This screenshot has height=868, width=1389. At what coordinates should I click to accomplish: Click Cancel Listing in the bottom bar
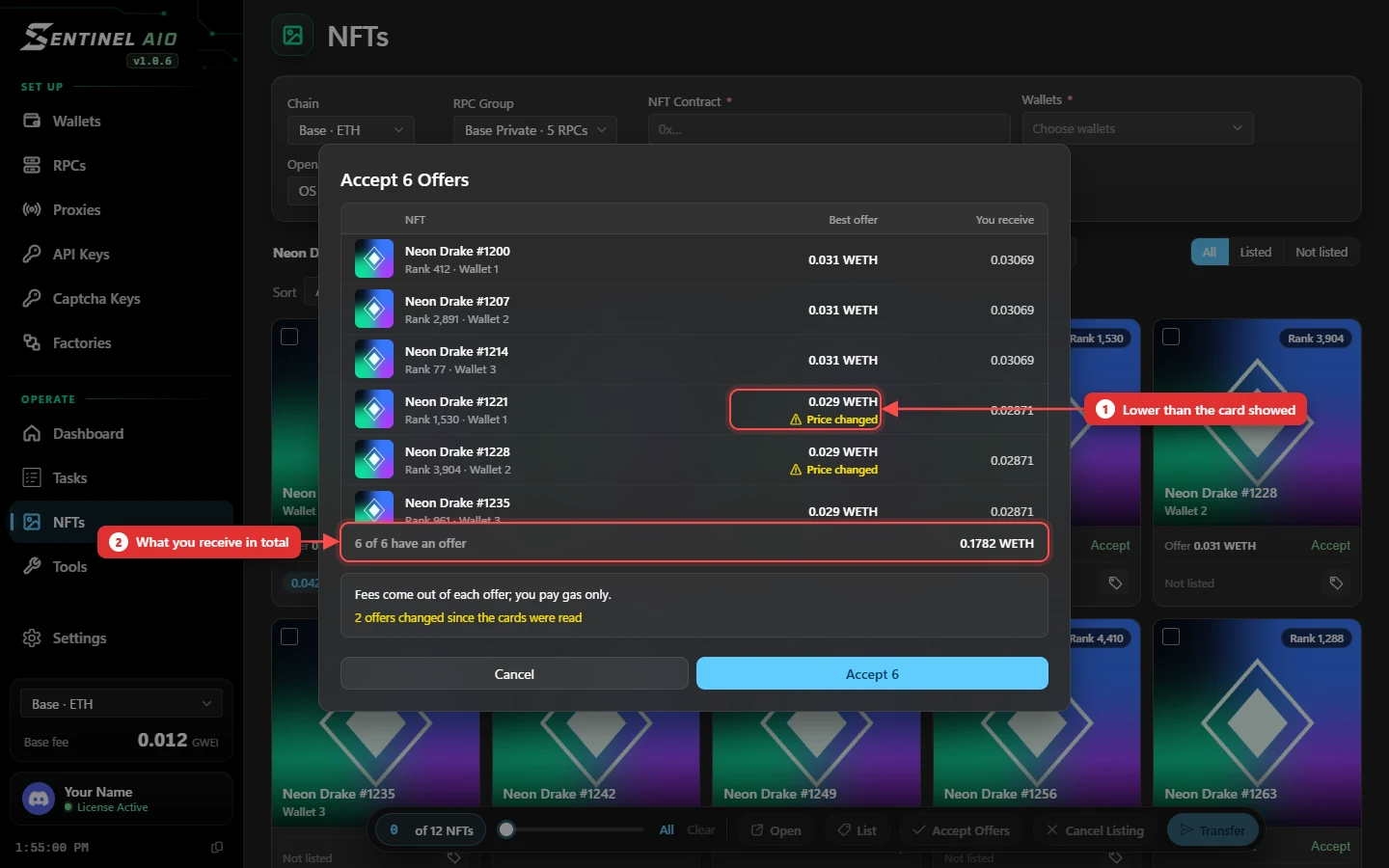[1095, 830]
